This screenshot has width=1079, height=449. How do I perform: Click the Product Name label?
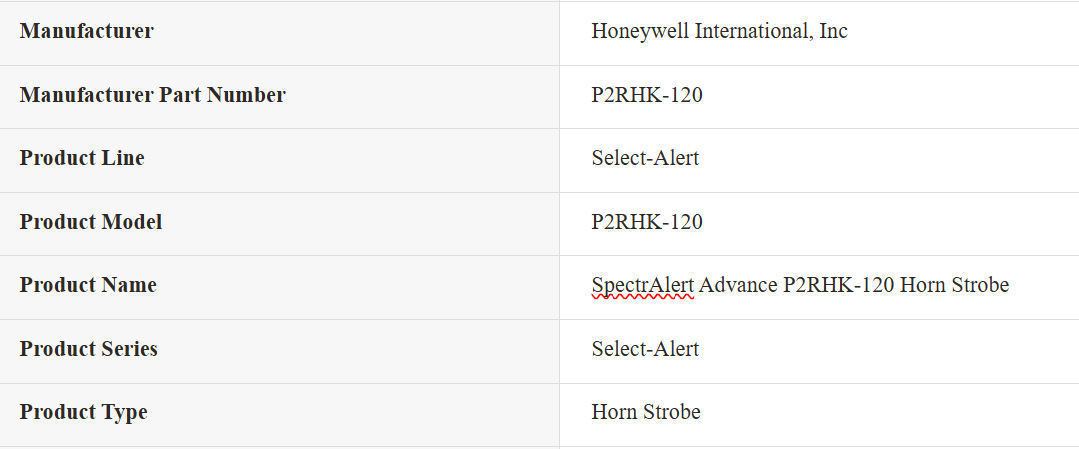coord(88,285)
